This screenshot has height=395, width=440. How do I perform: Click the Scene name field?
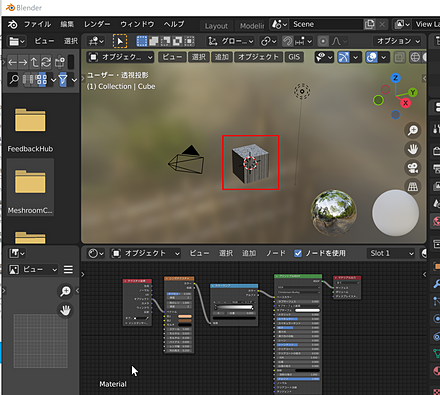click(326, 24)
